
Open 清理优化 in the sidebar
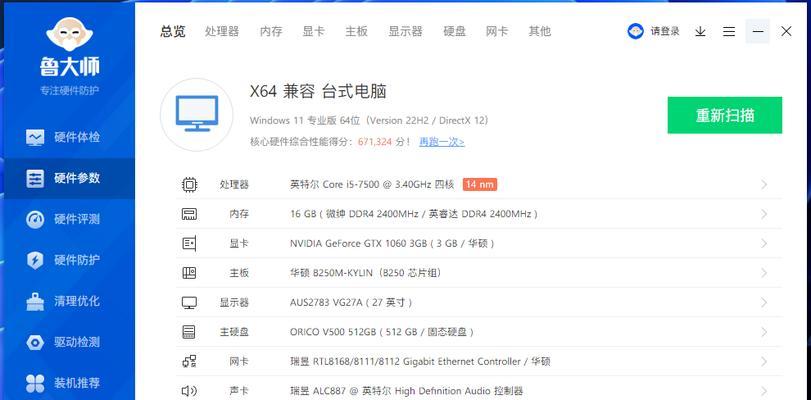[67, 301]
